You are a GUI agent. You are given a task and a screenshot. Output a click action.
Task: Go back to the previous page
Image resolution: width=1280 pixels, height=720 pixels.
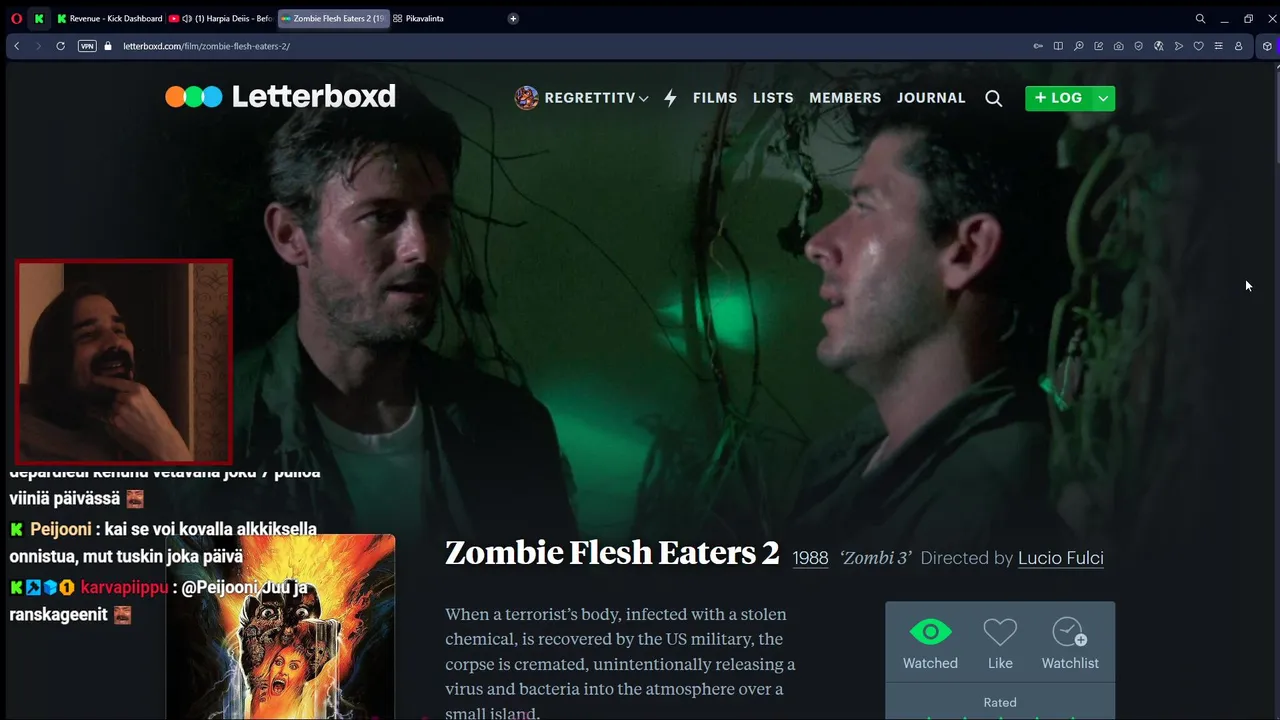coord(17,46)
